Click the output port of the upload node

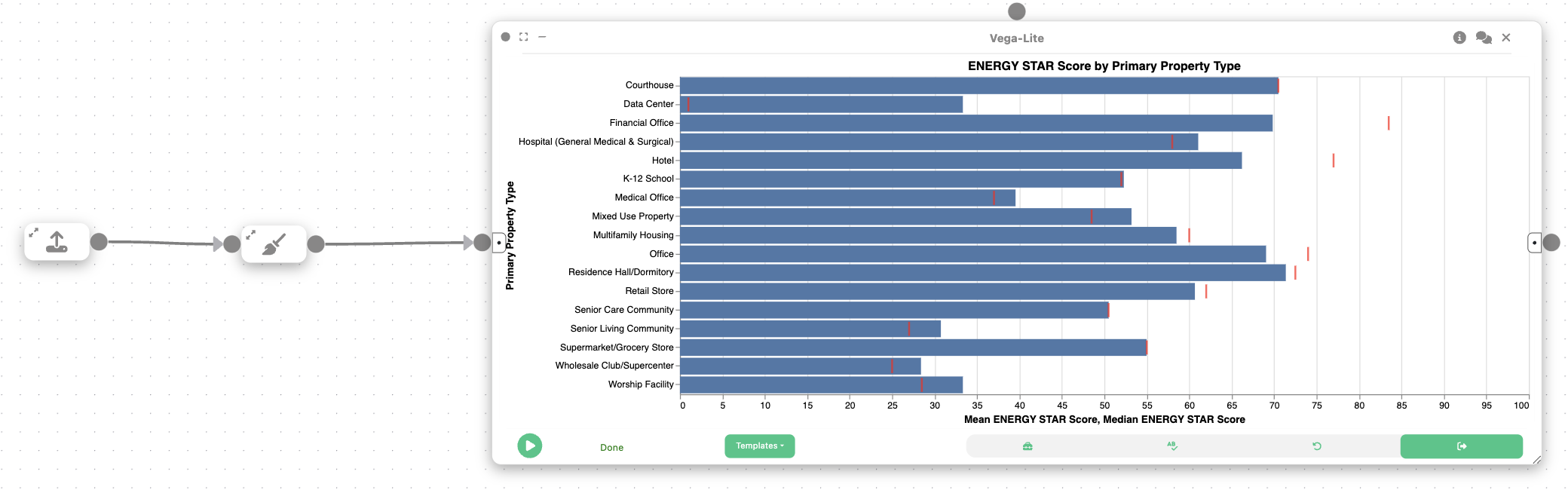point(99,241)
